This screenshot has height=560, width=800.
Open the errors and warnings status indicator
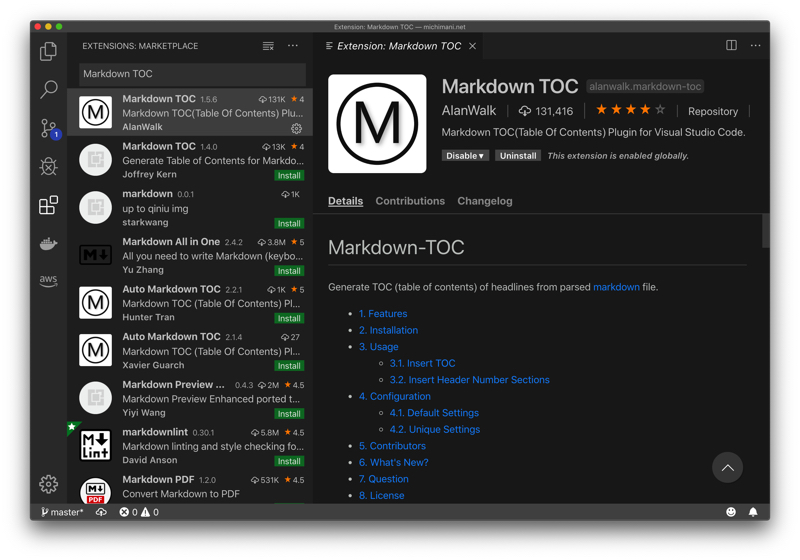point(139,512)
